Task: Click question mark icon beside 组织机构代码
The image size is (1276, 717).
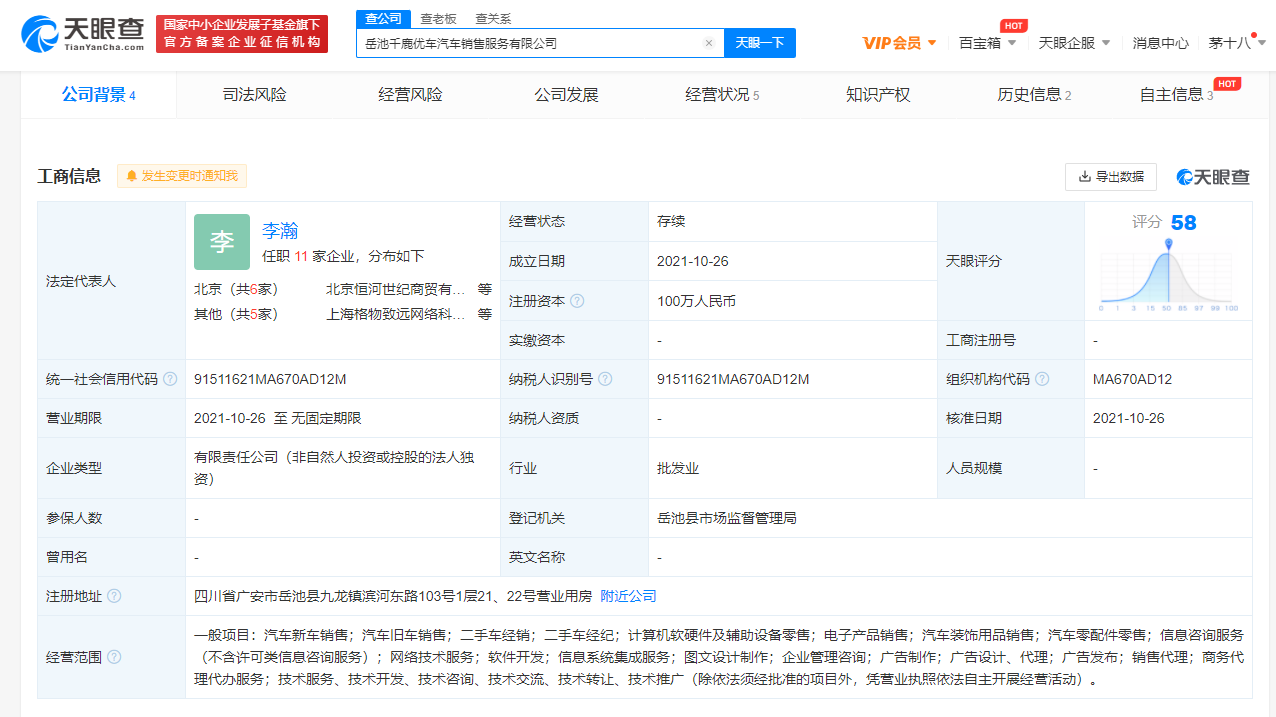Action: 1041,379
